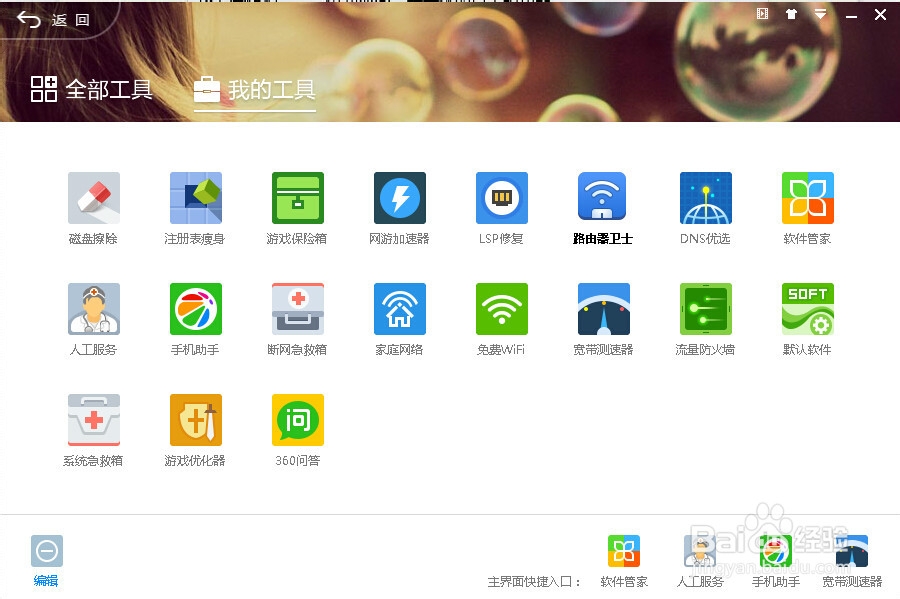Image resolution: width=900 pixels, height=599 pixels.
Task: Open the skin changer shirt icon
Action: pyautogui.click(x=792, y=14)
